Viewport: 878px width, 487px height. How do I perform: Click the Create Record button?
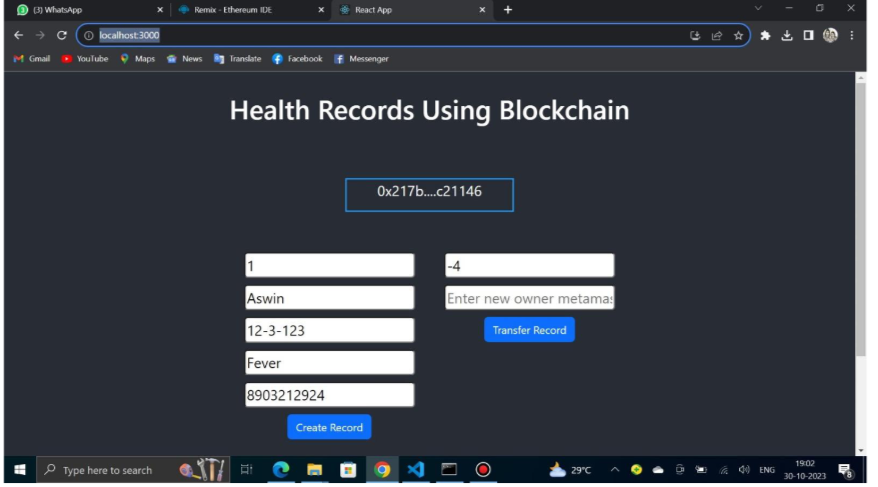point(329,427)
